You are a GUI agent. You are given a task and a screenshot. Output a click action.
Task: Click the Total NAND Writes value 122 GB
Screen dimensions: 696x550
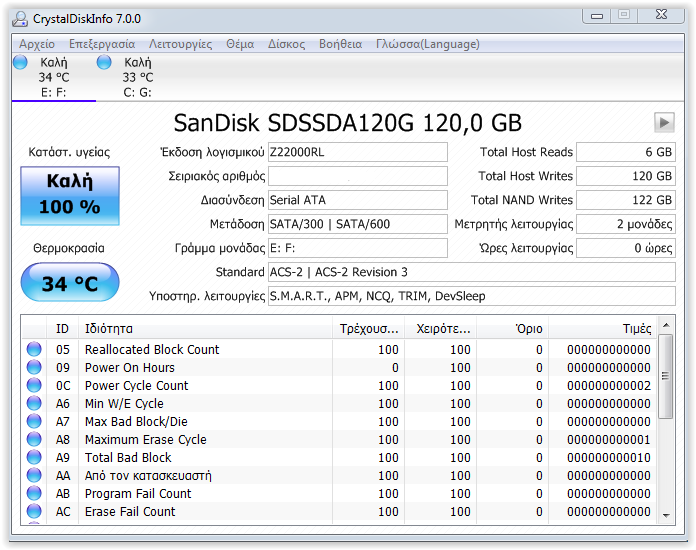pos(625,200)
